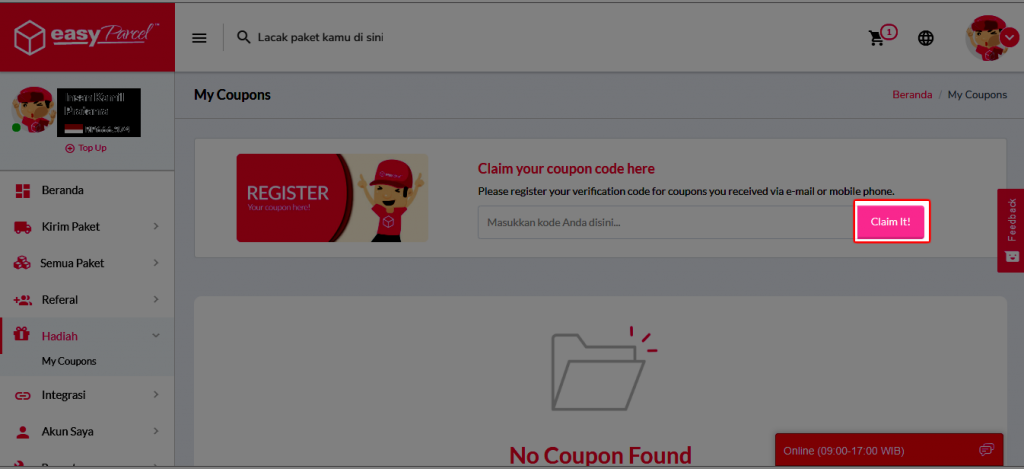Follow the Beranda breadcrumb link
Viewport: 1024px width, 469px height.
[x=912, y=95]
